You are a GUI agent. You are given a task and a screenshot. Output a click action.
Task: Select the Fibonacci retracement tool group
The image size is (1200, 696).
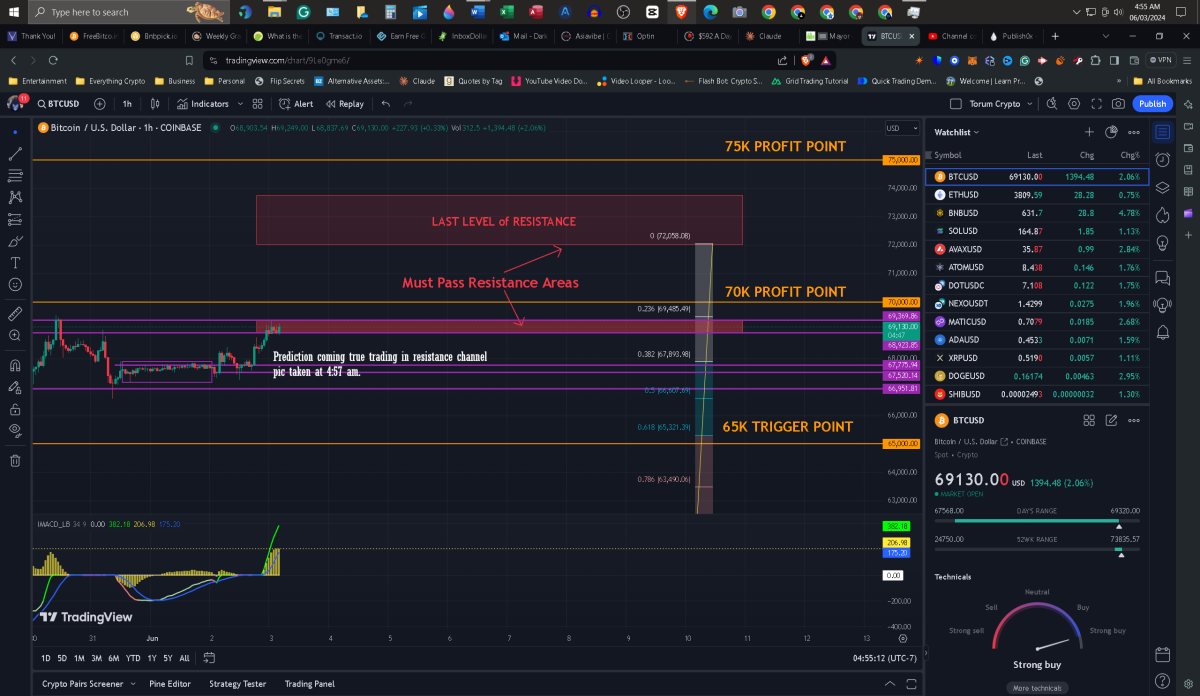point(15,175)
